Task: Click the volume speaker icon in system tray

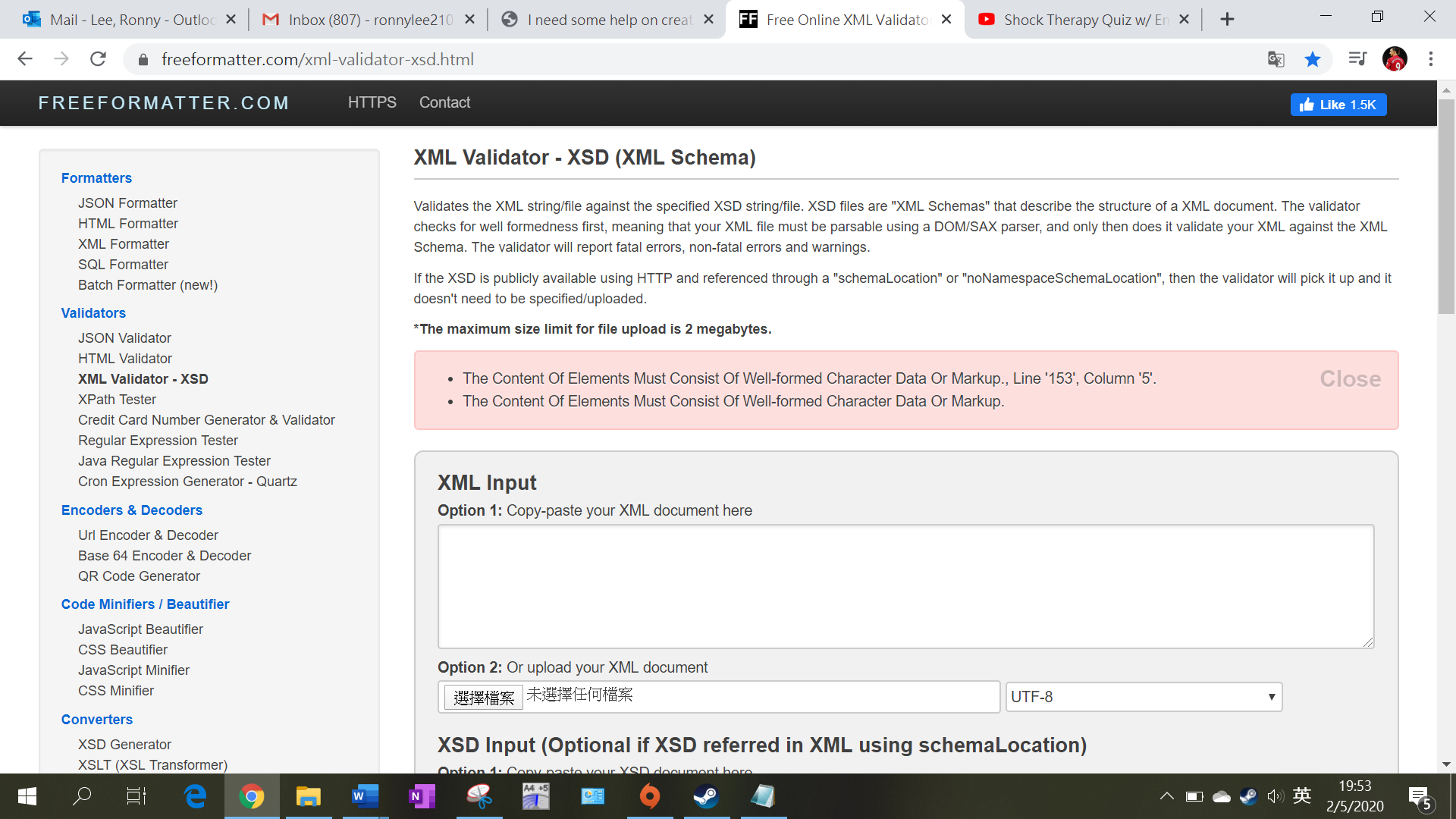Action: pos(1275,796)
